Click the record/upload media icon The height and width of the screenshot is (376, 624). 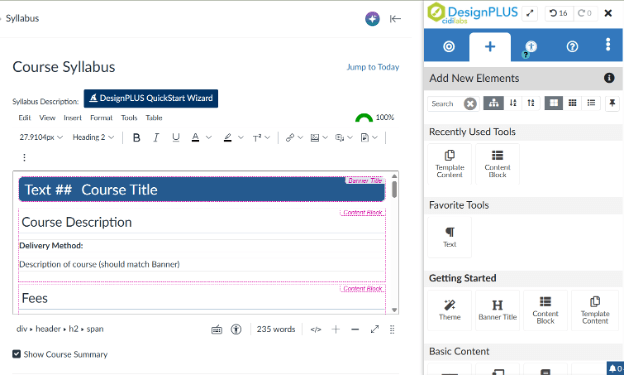click(339, 138)
